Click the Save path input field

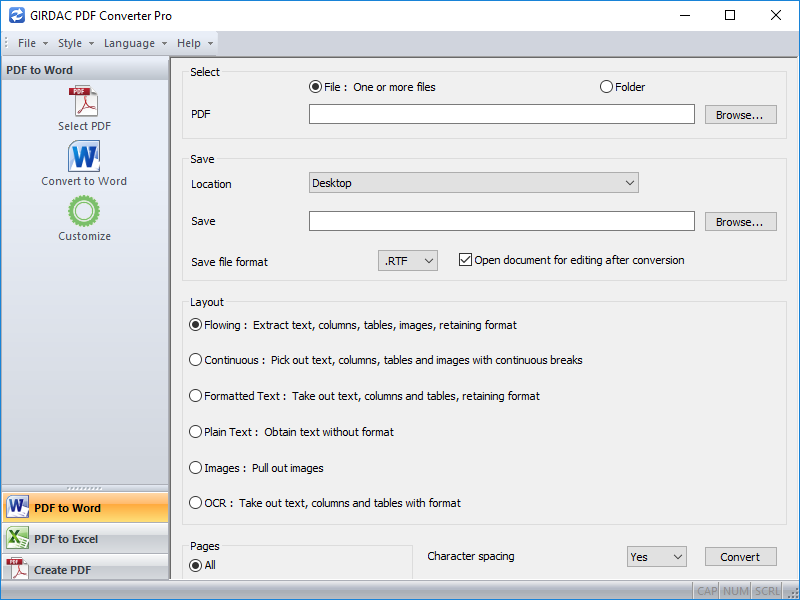click(502, 221)
